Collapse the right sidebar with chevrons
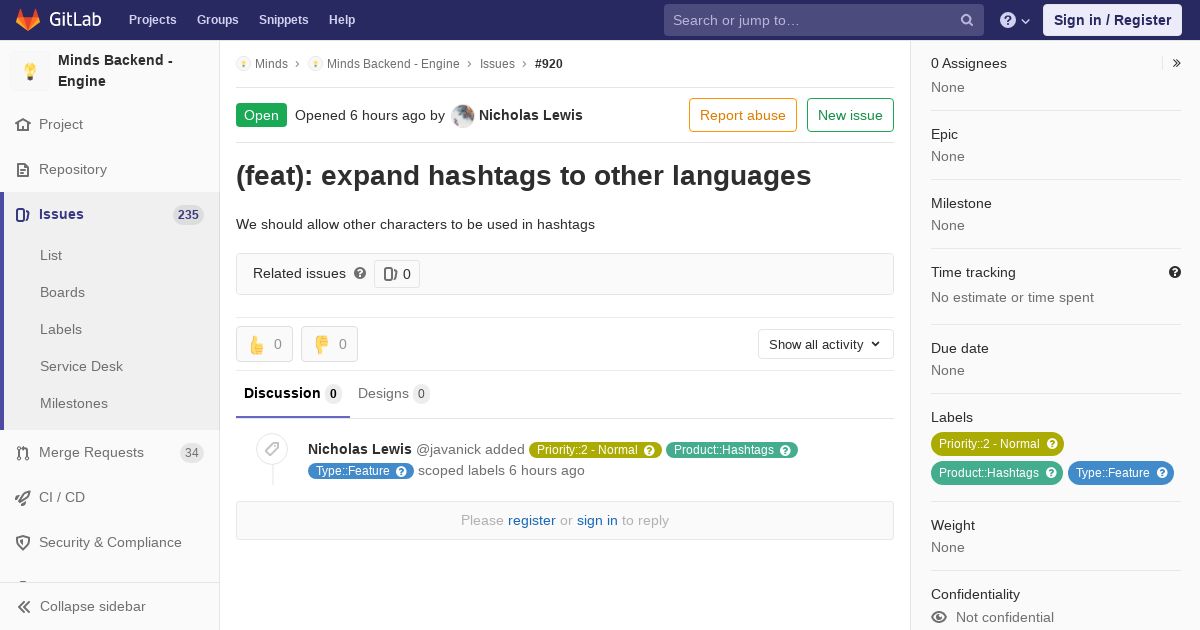Image resolution: width=1200 pixels, height=630 pixels. click(1176, 63)
